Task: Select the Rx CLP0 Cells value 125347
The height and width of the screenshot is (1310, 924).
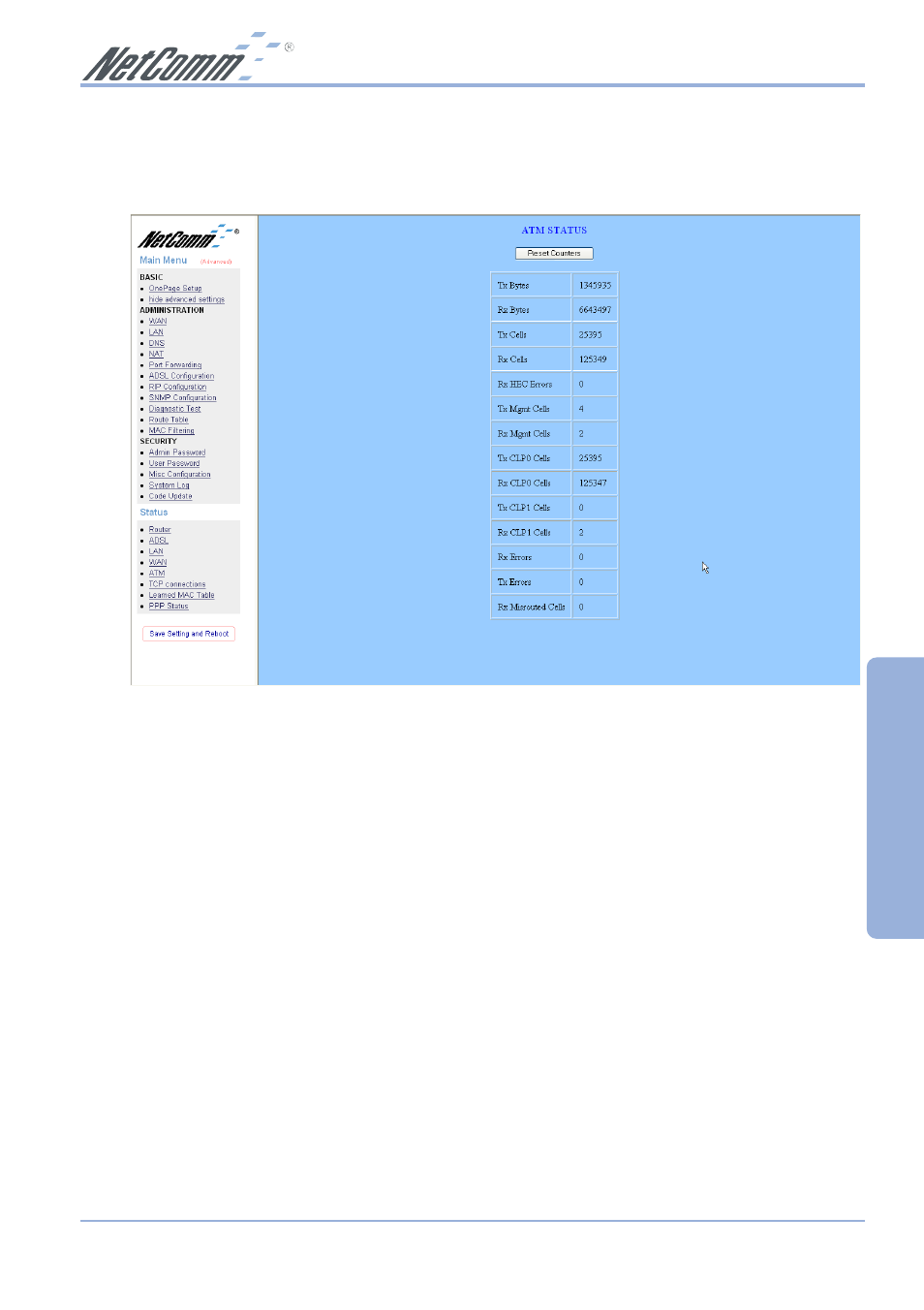Action: tap(593, 483)
